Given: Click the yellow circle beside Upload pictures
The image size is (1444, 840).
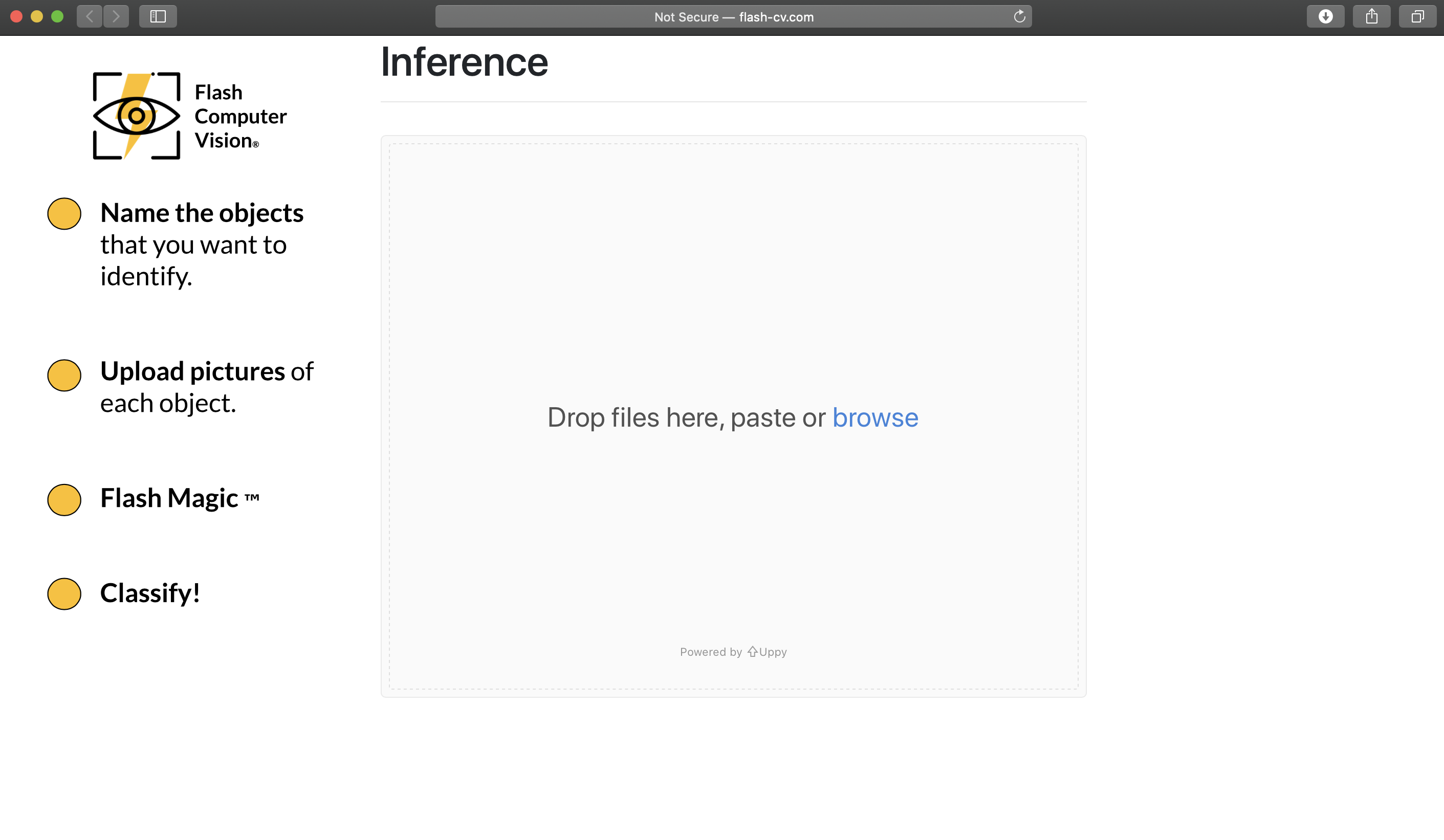Looking at the screenshot, I should 64,375.
